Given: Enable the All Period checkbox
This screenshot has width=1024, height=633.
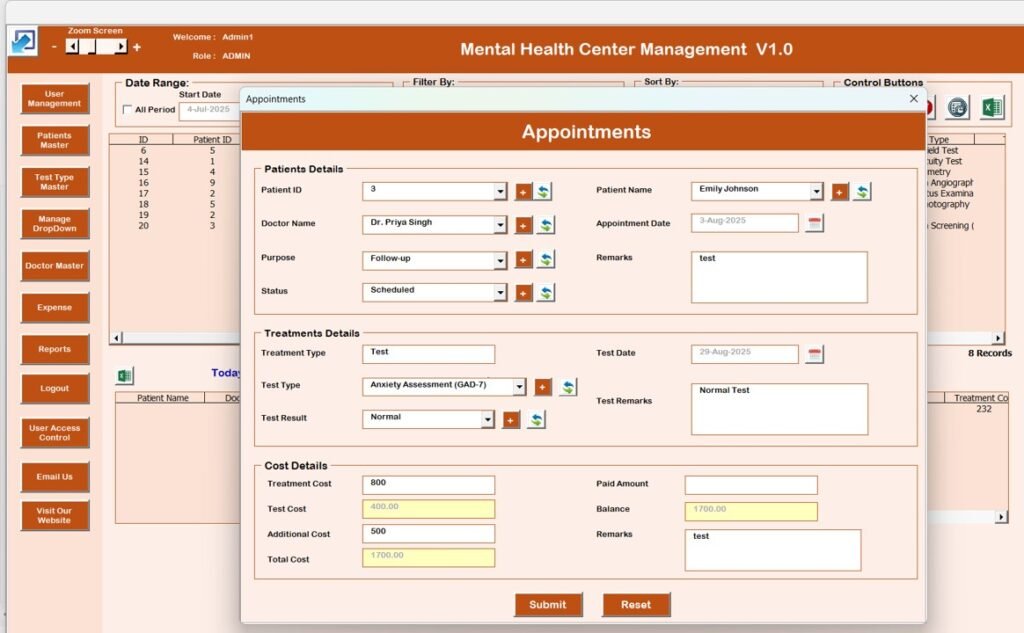Looking at the screenshot, I should tap(127, 110).
